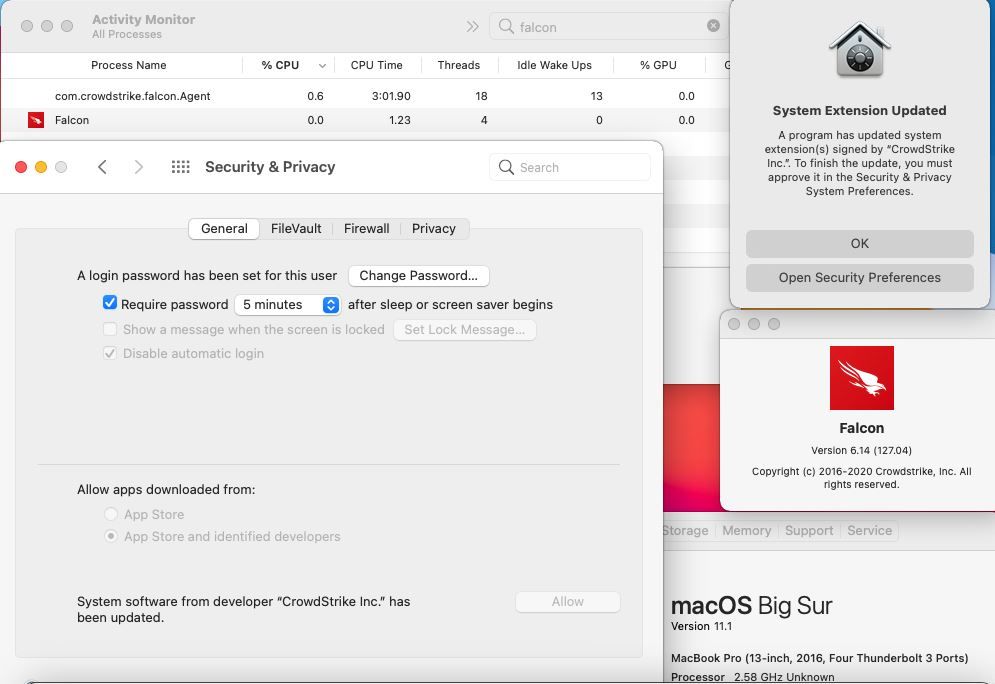The width and height of the screenshot is (995, 684).
Task: Sort by Threads column
Action: (x=459, y=65)
